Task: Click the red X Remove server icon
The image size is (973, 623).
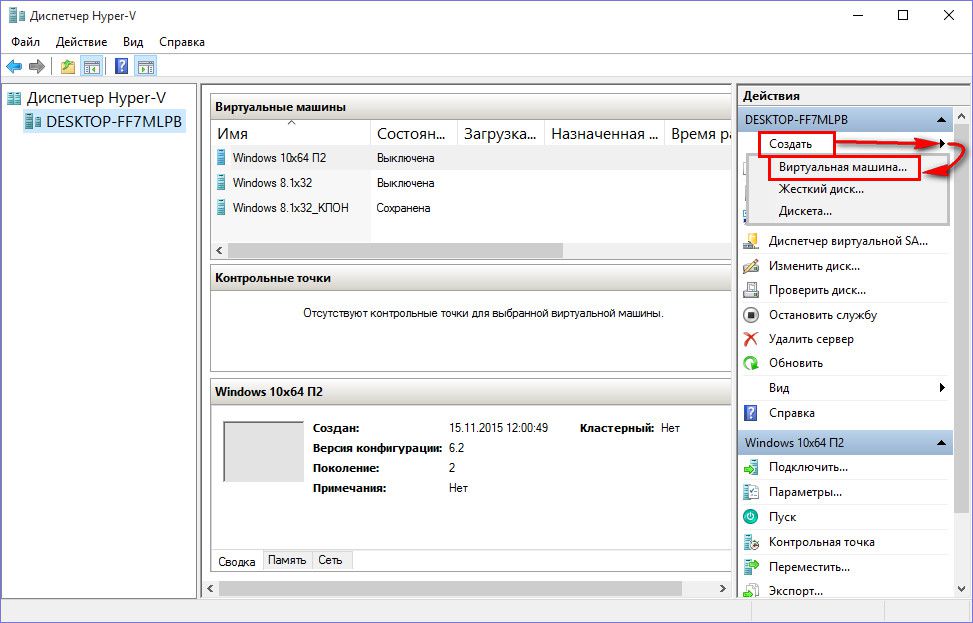Action: (x=751, y=339)
